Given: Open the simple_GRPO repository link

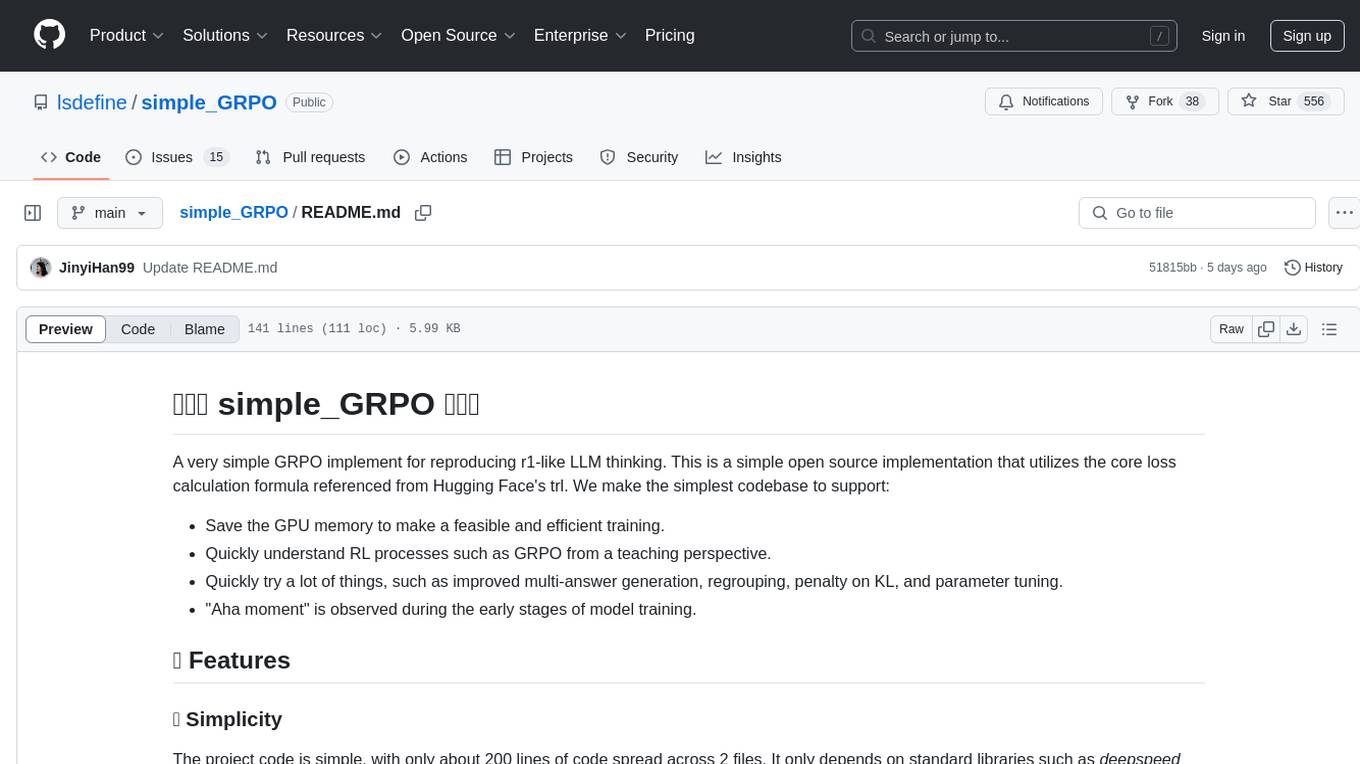Looking at the screenshot, I should (209, 102).
